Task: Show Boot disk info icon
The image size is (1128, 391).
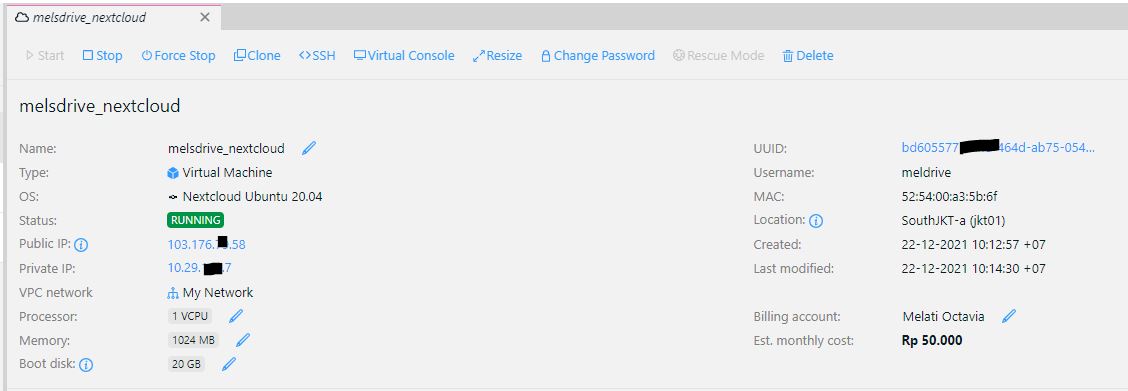Action: (x=86, y=365)
